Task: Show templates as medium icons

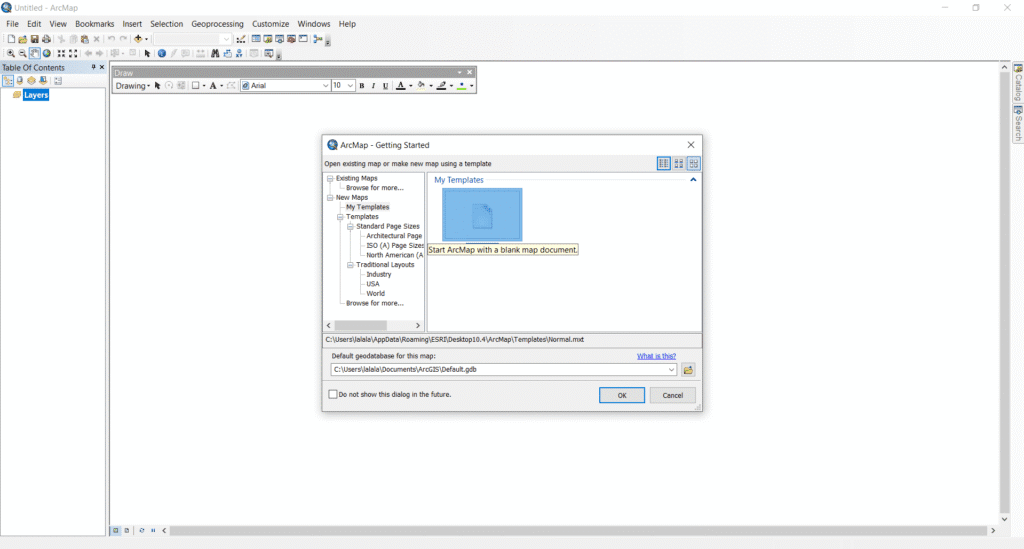Action: coord(679,164)
